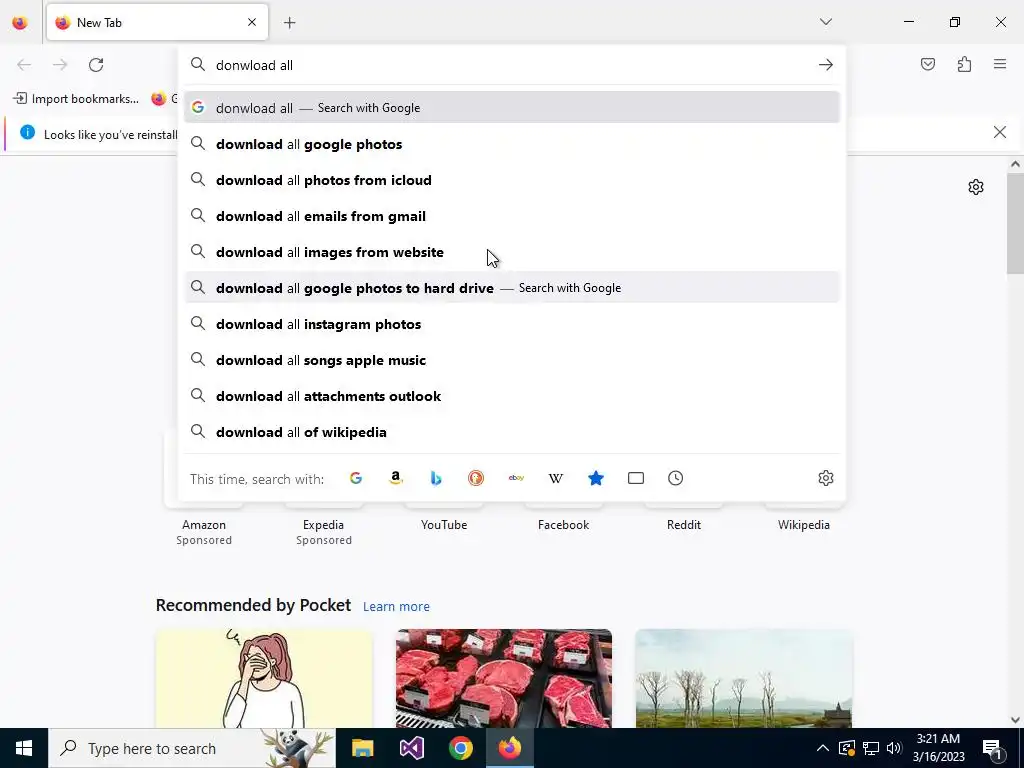Click the page vertical scrollbar thumb
Viewport: 1024px width, 768px height.
pyautogui.click(x=1015, y=225)
